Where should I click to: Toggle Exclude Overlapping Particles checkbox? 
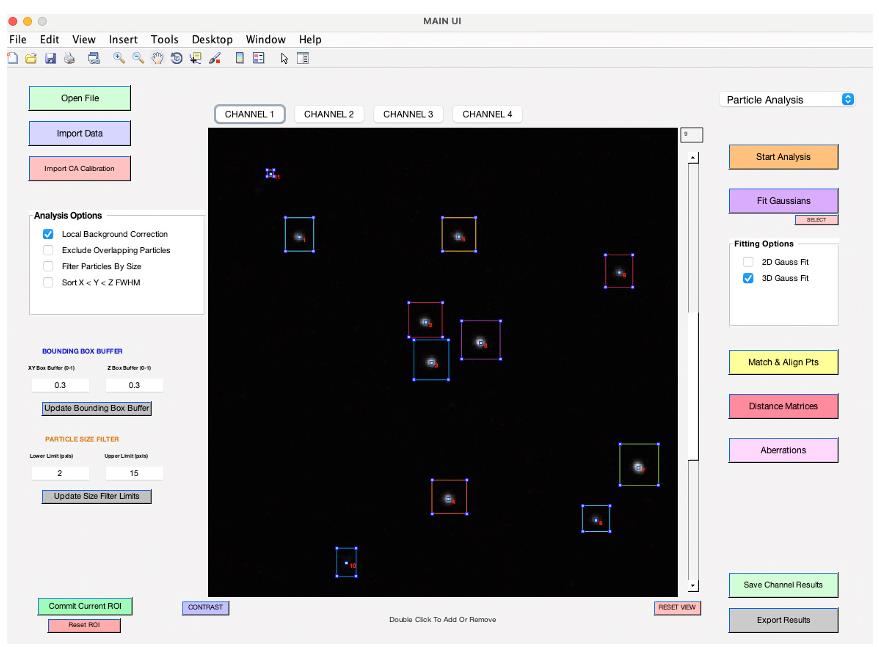[48, 250]
